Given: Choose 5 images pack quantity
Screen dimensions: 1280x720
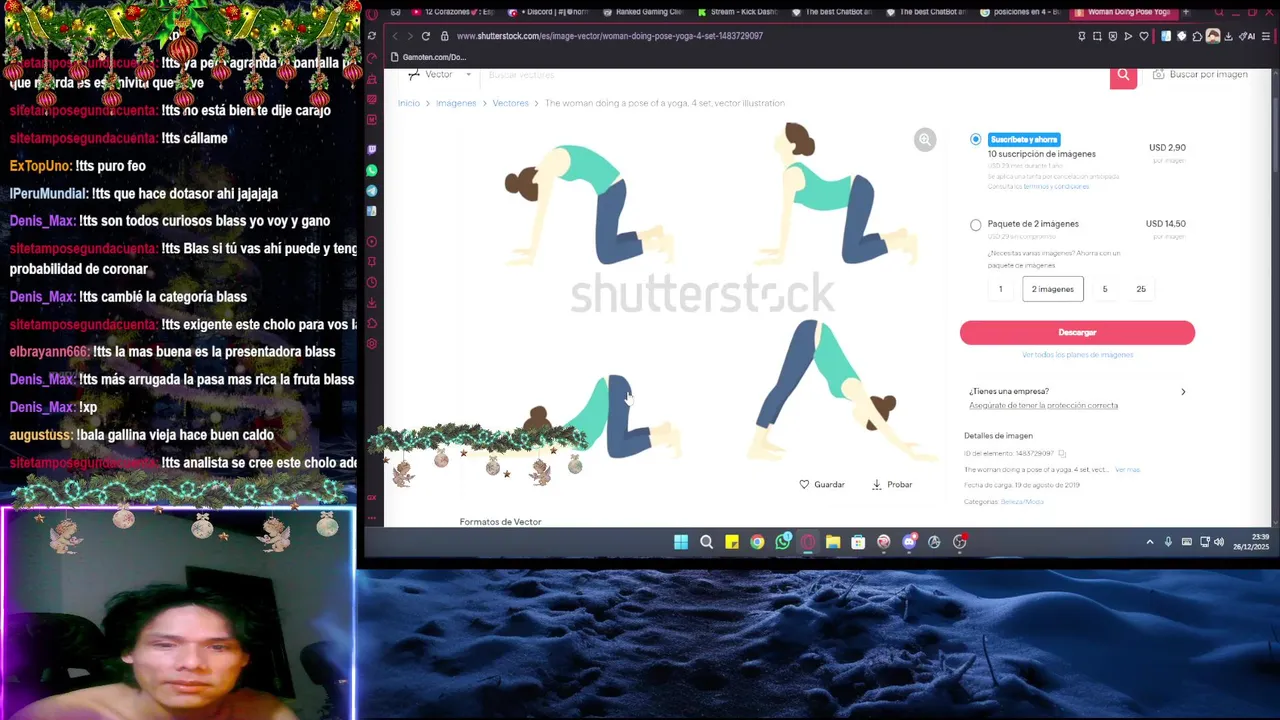Looking at the screenshot, I should 1105,289.
